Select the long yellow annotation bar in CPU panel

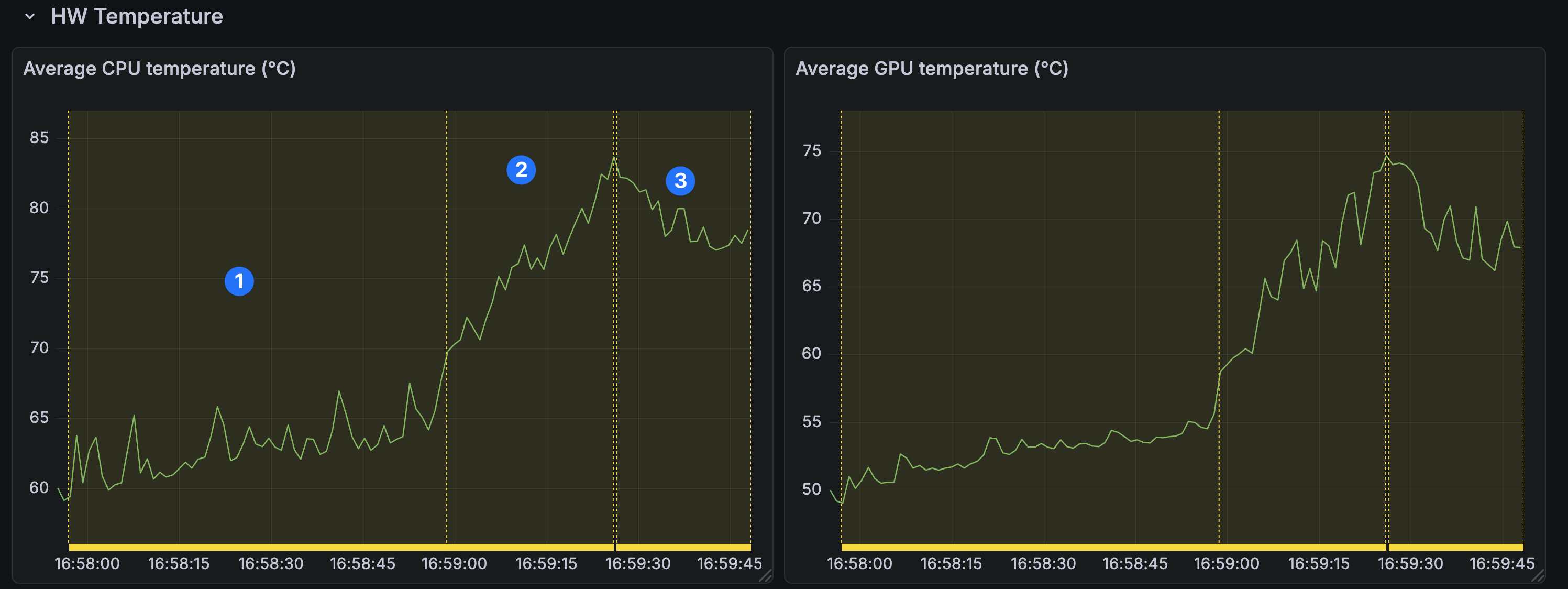(341, 547)
